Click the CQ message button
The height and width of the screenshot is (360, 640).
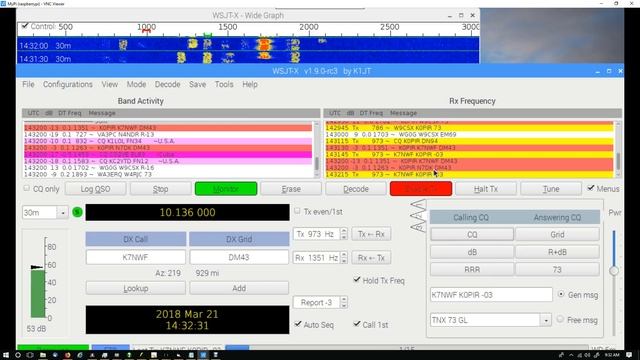(x=472, y=235)
